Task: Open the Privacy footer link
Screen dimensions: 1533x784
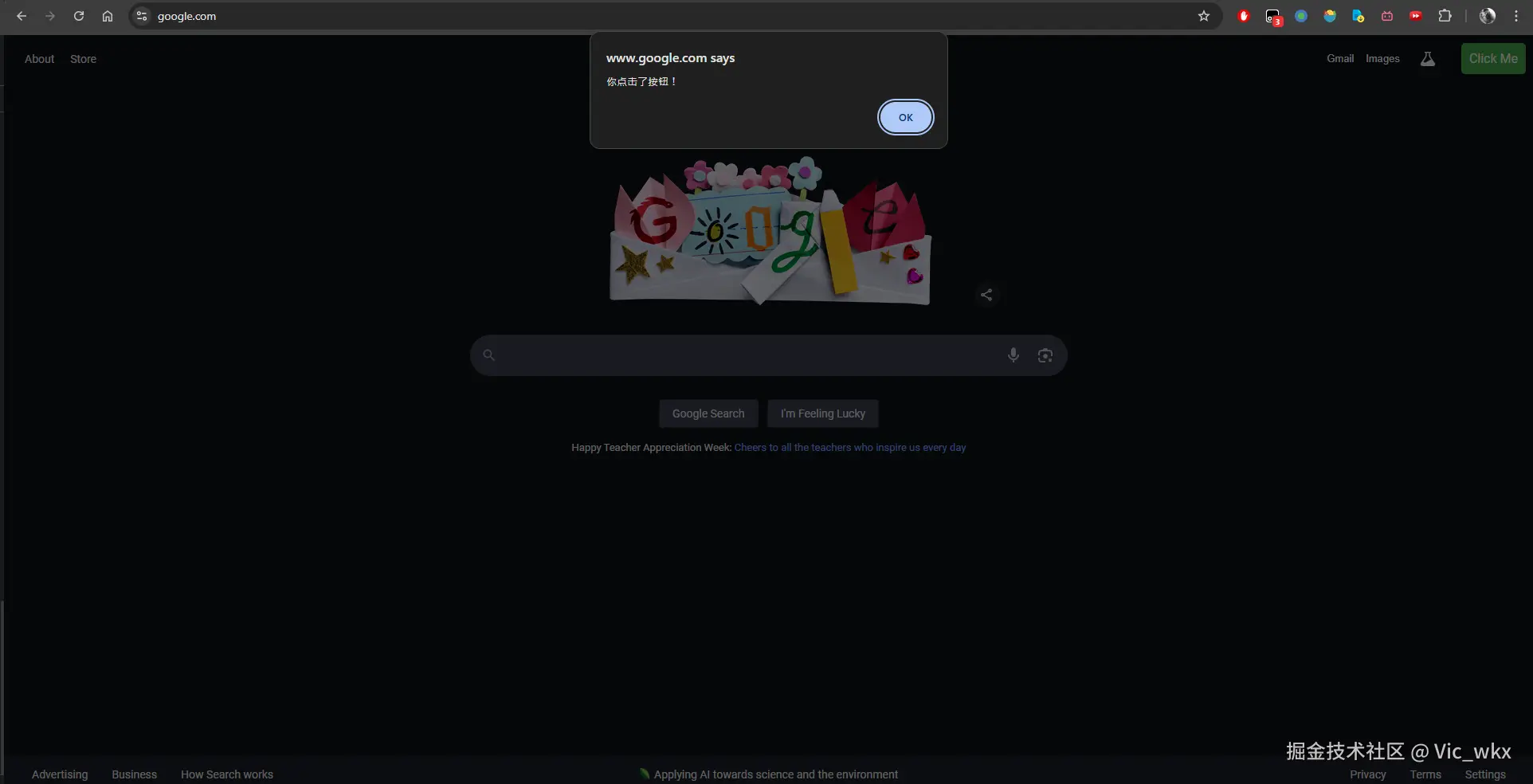Action: pos(1368,774)
